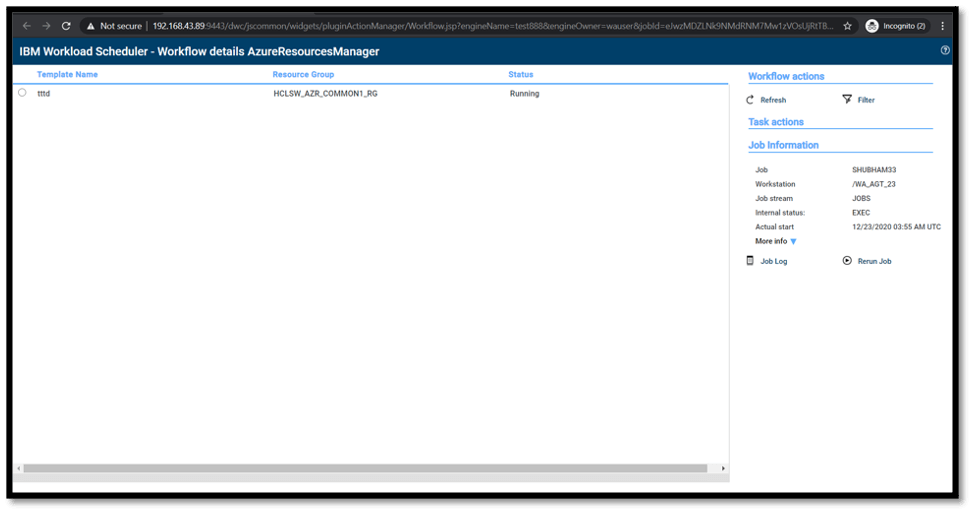Viewport: 972px width, 512px height.
Task: Click the EXEC internal status value
Action: [x=860, y=213]
